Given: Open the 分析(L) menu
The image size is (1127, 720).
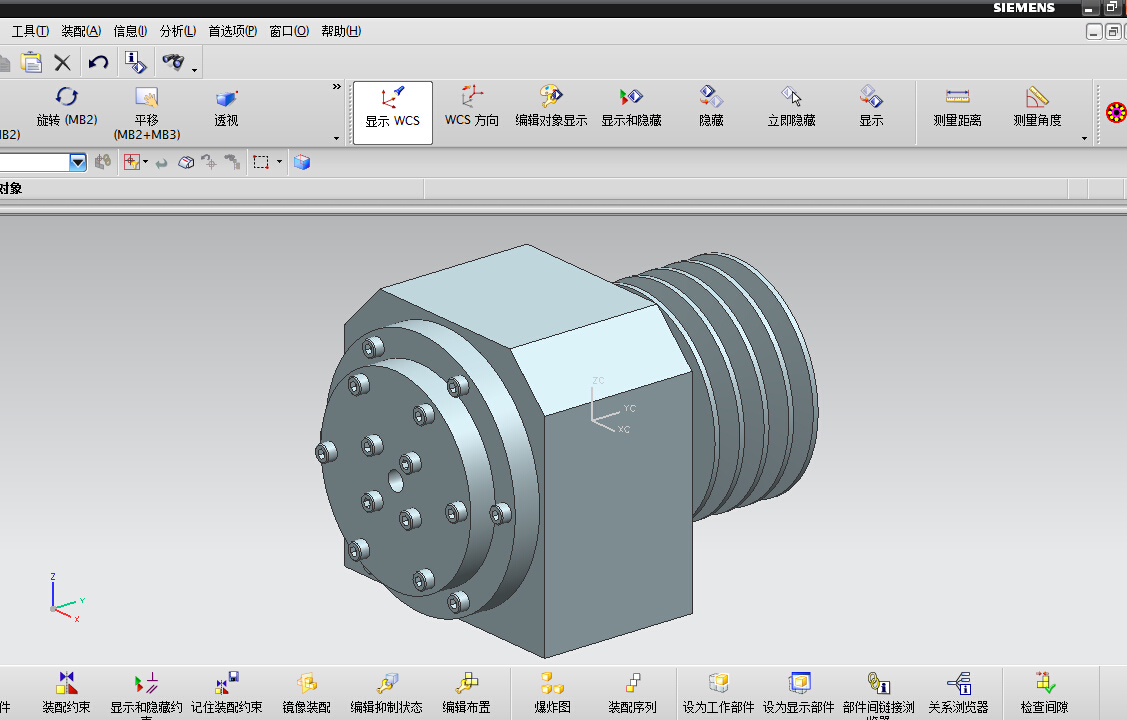Looking at the screenshot, I should click(x=178, y=31).
